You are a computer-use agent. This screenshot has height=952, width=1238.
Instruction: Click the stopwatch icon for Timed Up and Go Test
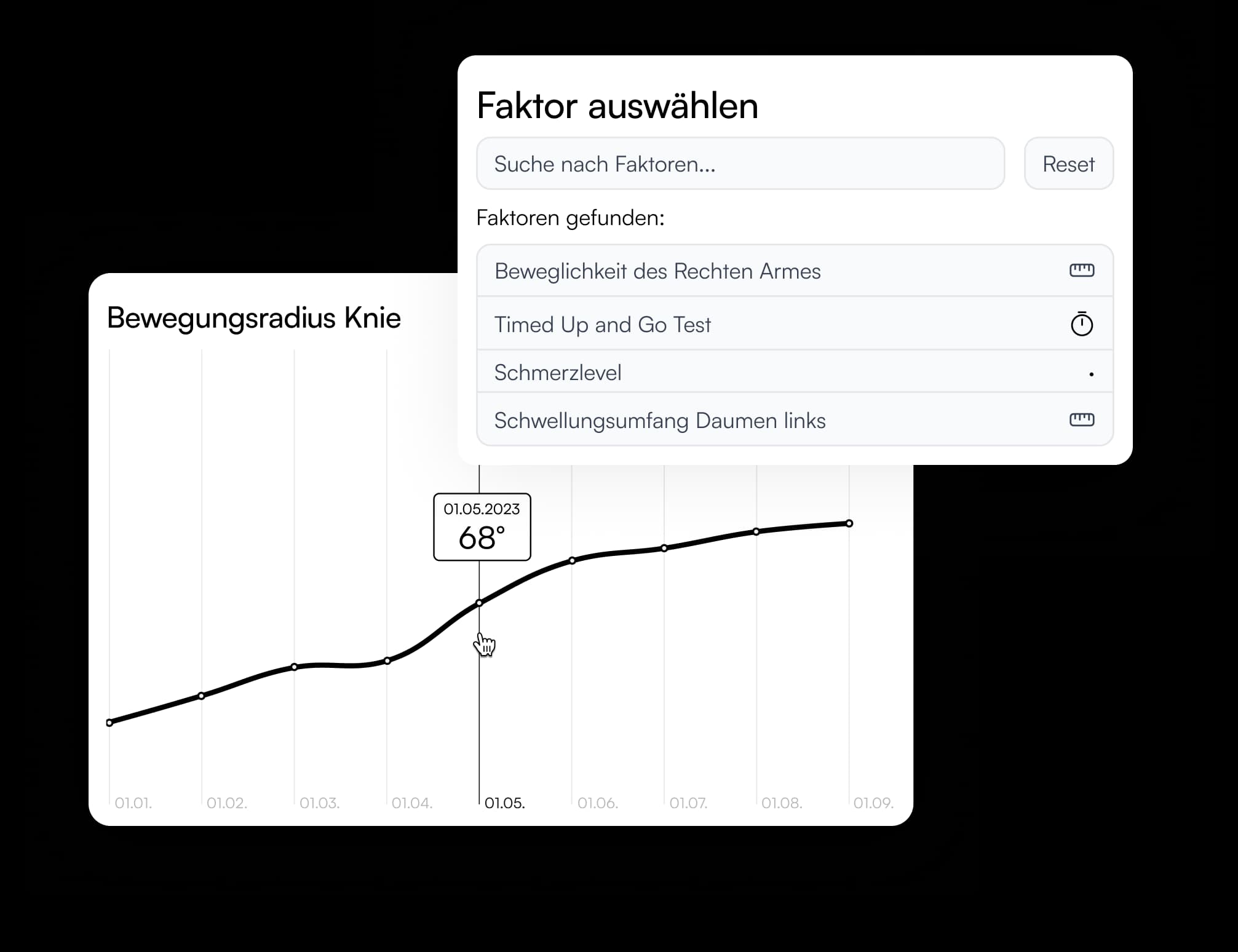click(x=1082, y=324)
